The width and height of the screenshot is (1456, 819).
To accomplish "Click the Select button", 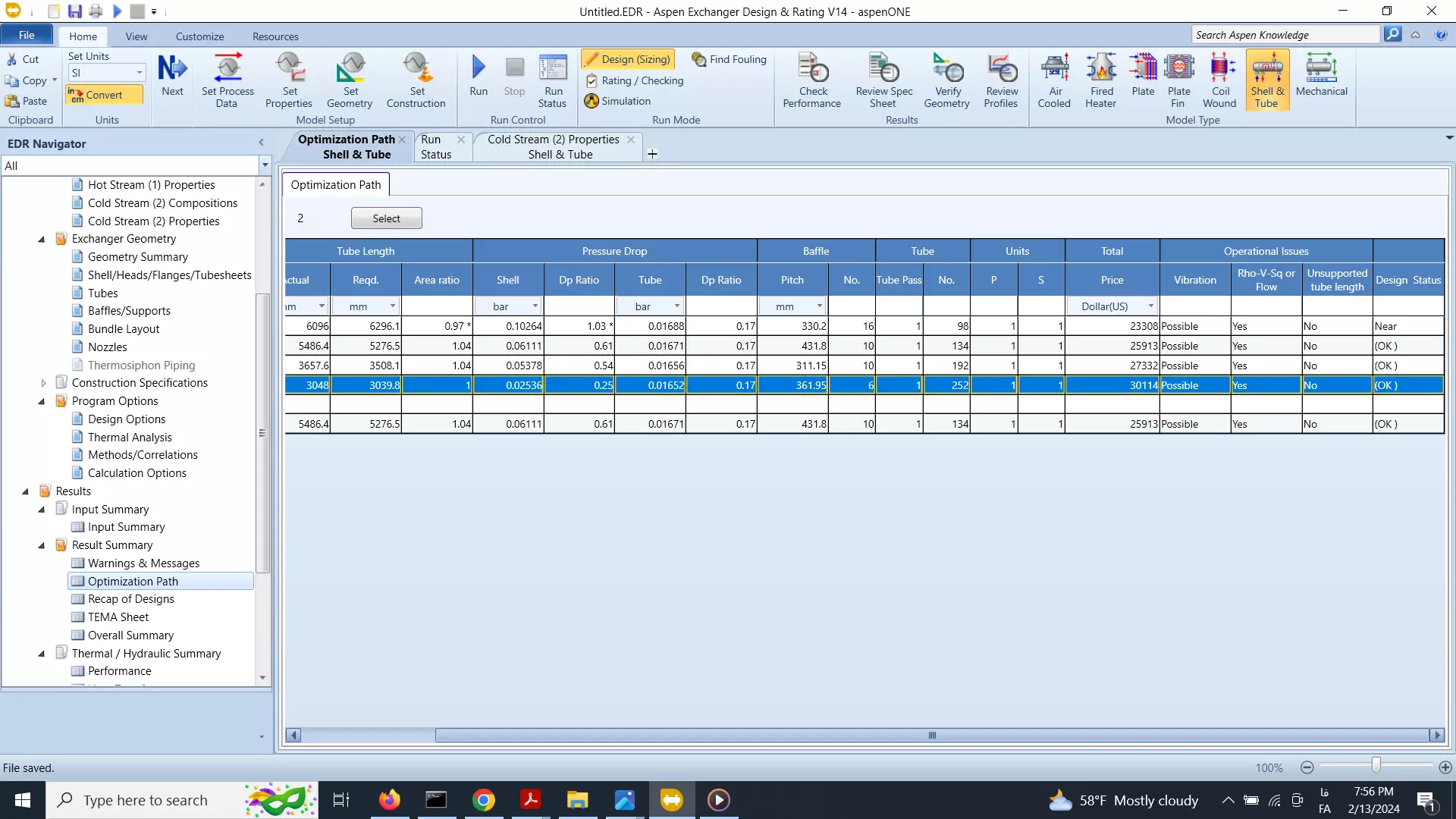I will click(386, 218).
